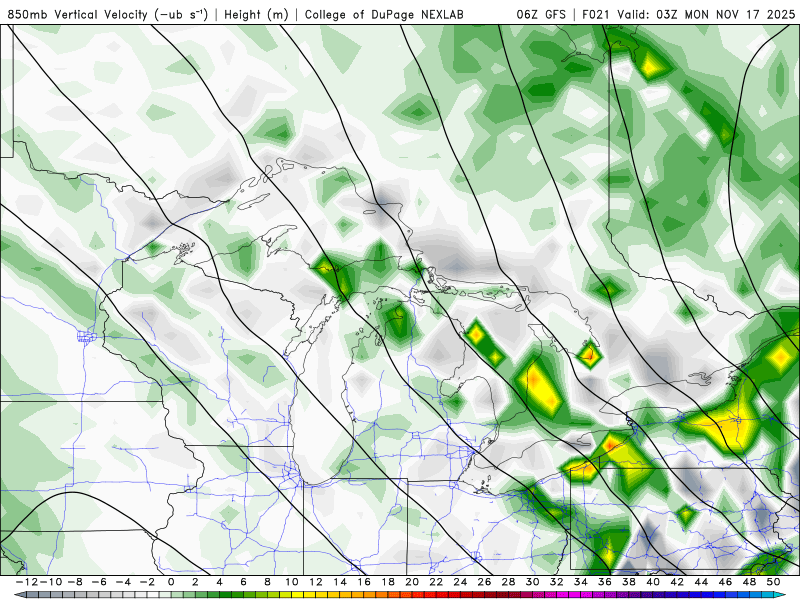800x600 pixels.
Task: Click the 'Height (m)' header label
Action: [257, 14]
